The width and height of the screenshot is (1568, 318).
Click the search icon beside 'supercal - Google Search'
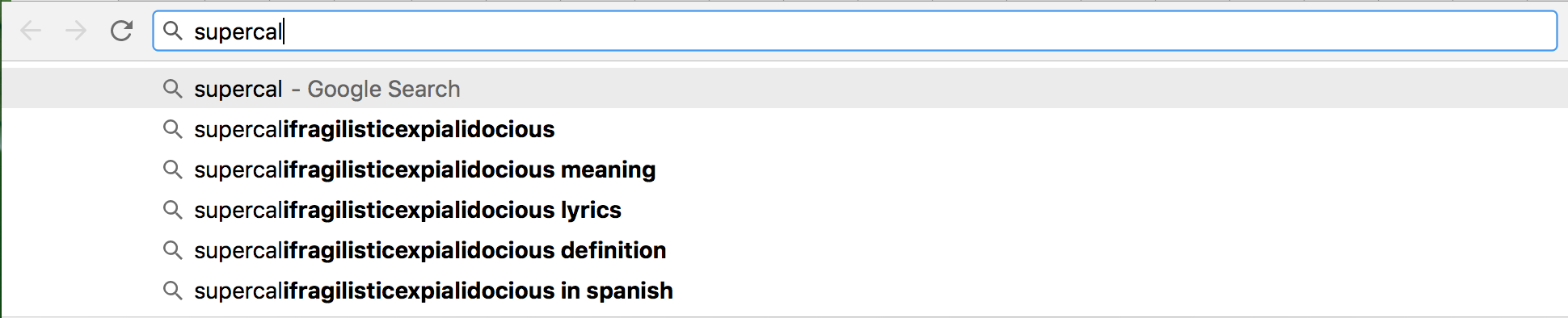tap(172, 88)
